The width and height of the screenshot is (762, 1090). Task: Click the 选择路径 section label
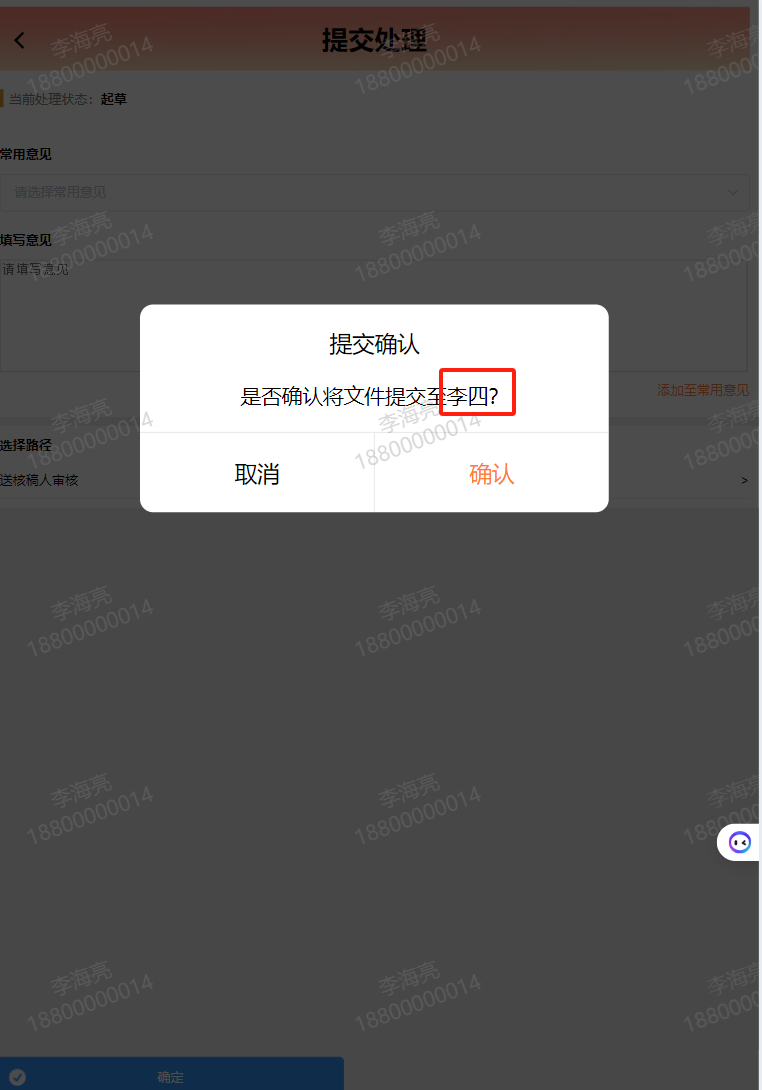click(x=26, y=445)
